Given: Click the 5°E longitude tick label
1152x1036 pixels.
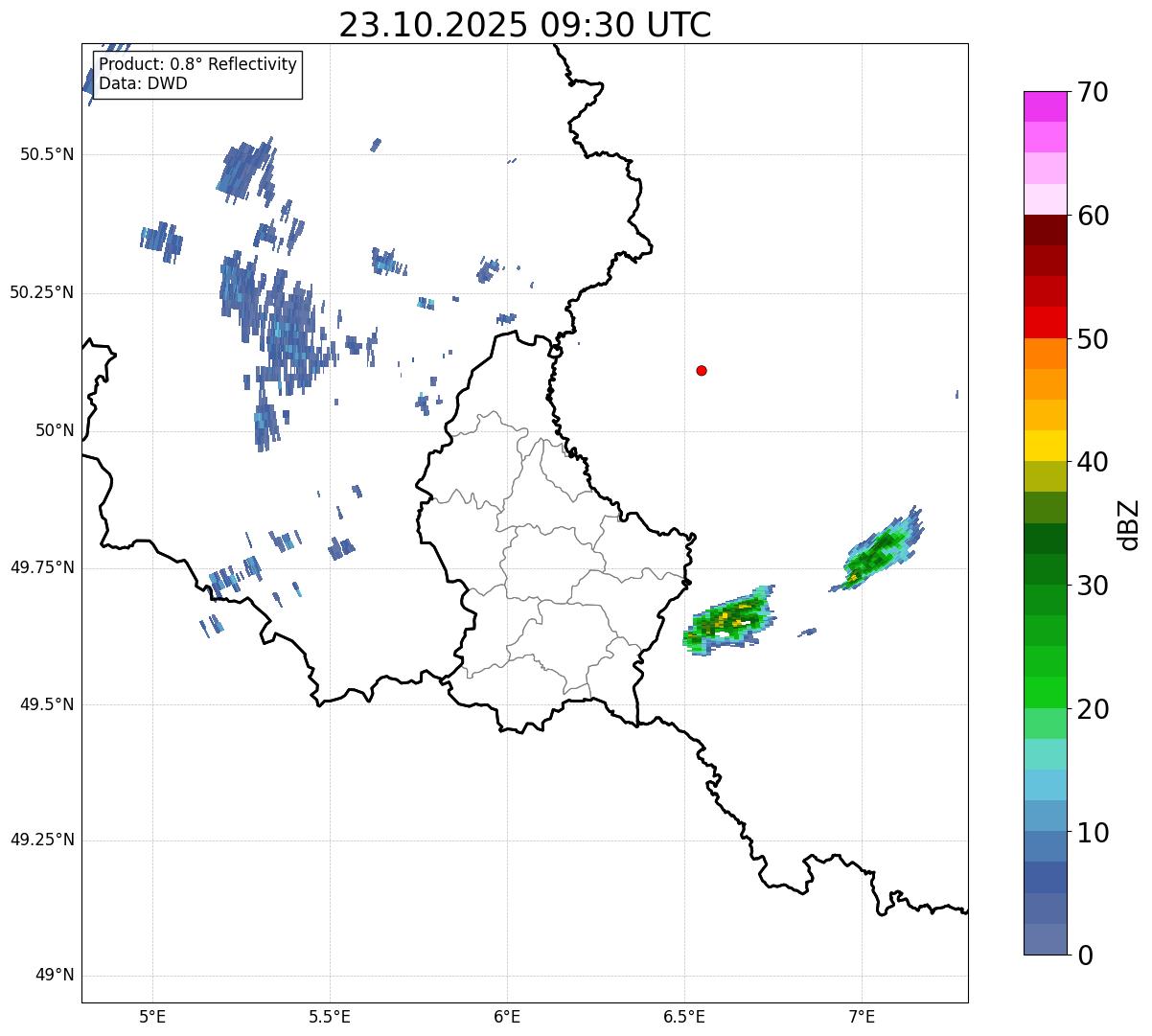Looking at the screenshot, I should point(152,1016).
